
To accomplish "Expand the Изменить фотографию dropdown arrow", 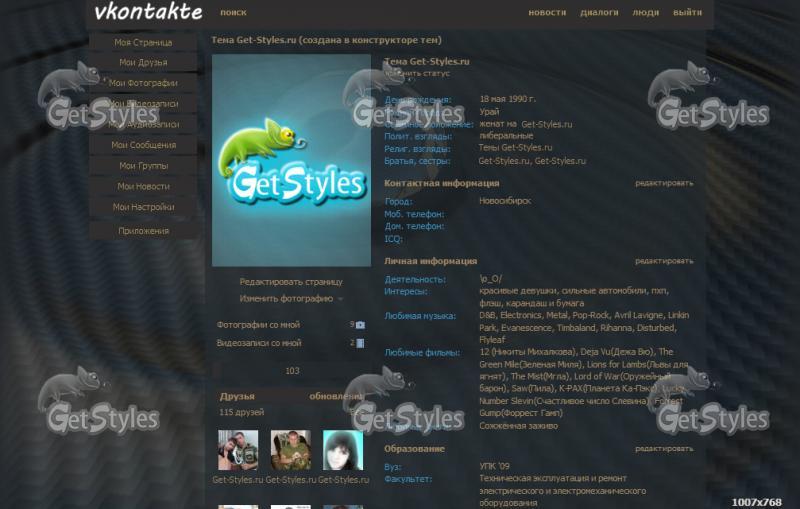I will coord(340,299).
